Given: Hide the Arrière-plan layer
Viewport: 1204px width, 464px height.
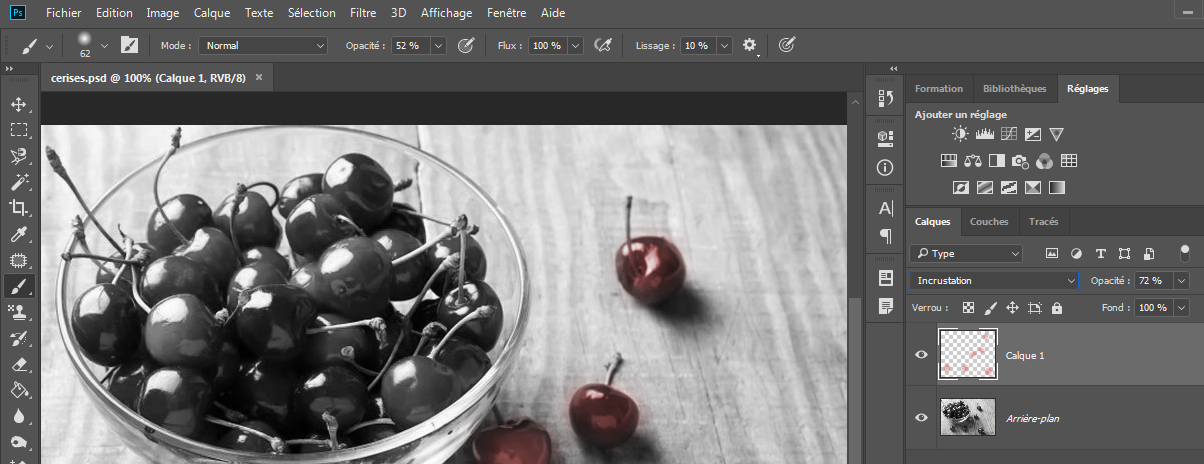Looking at the screenshot, I should pyautogui.click(x=922, y=417).
